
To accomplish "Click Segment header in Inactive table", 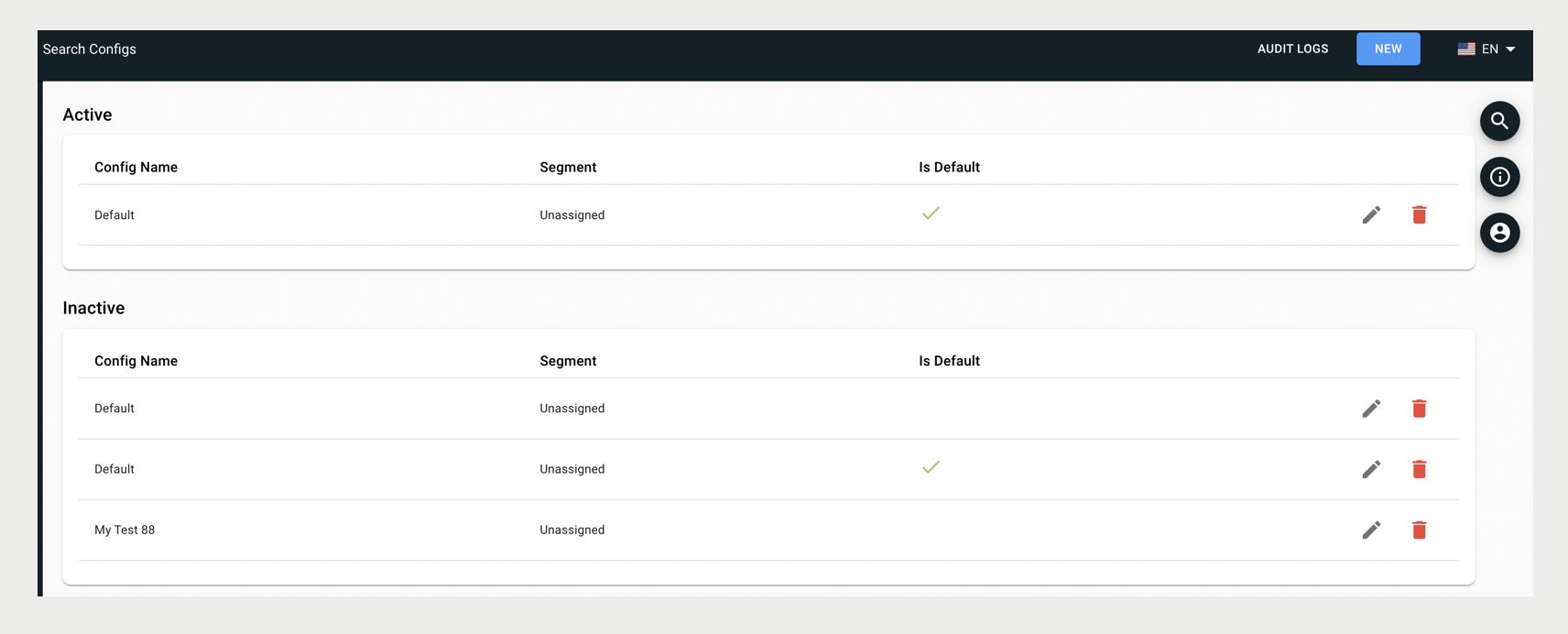I will point(568,361).
